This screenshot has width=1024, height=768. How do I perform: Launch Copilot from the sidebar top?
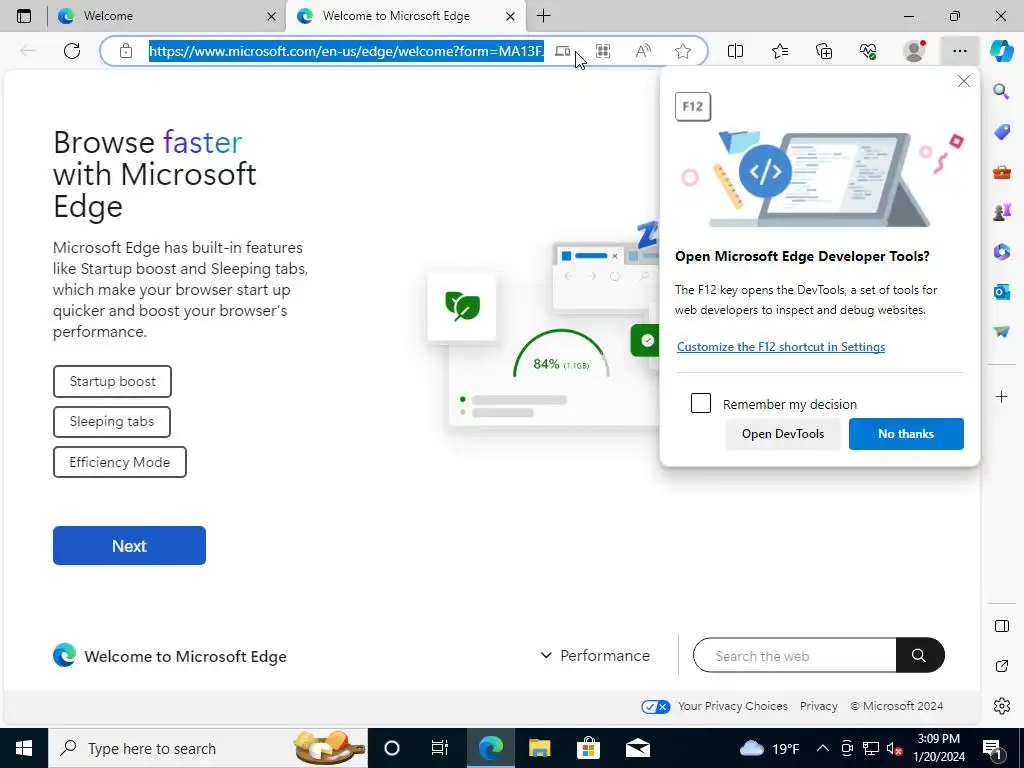[x=1001, y=51]
